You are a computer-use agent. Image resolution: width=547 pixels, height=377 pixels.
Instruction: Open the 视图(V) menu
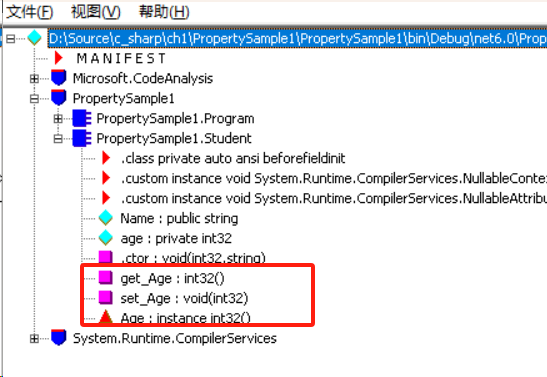pyautogui.click(x=96, y=12)
